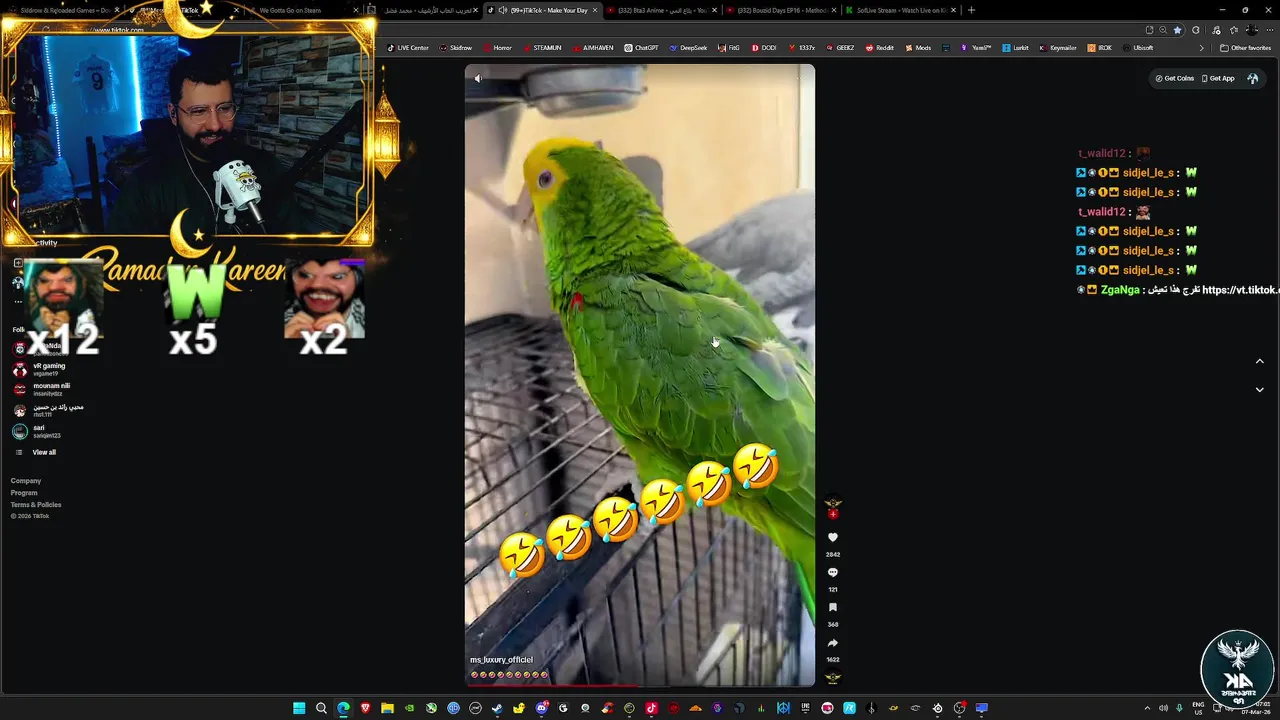
Task: Like the parrot video with heart icon
Action: 833,538
